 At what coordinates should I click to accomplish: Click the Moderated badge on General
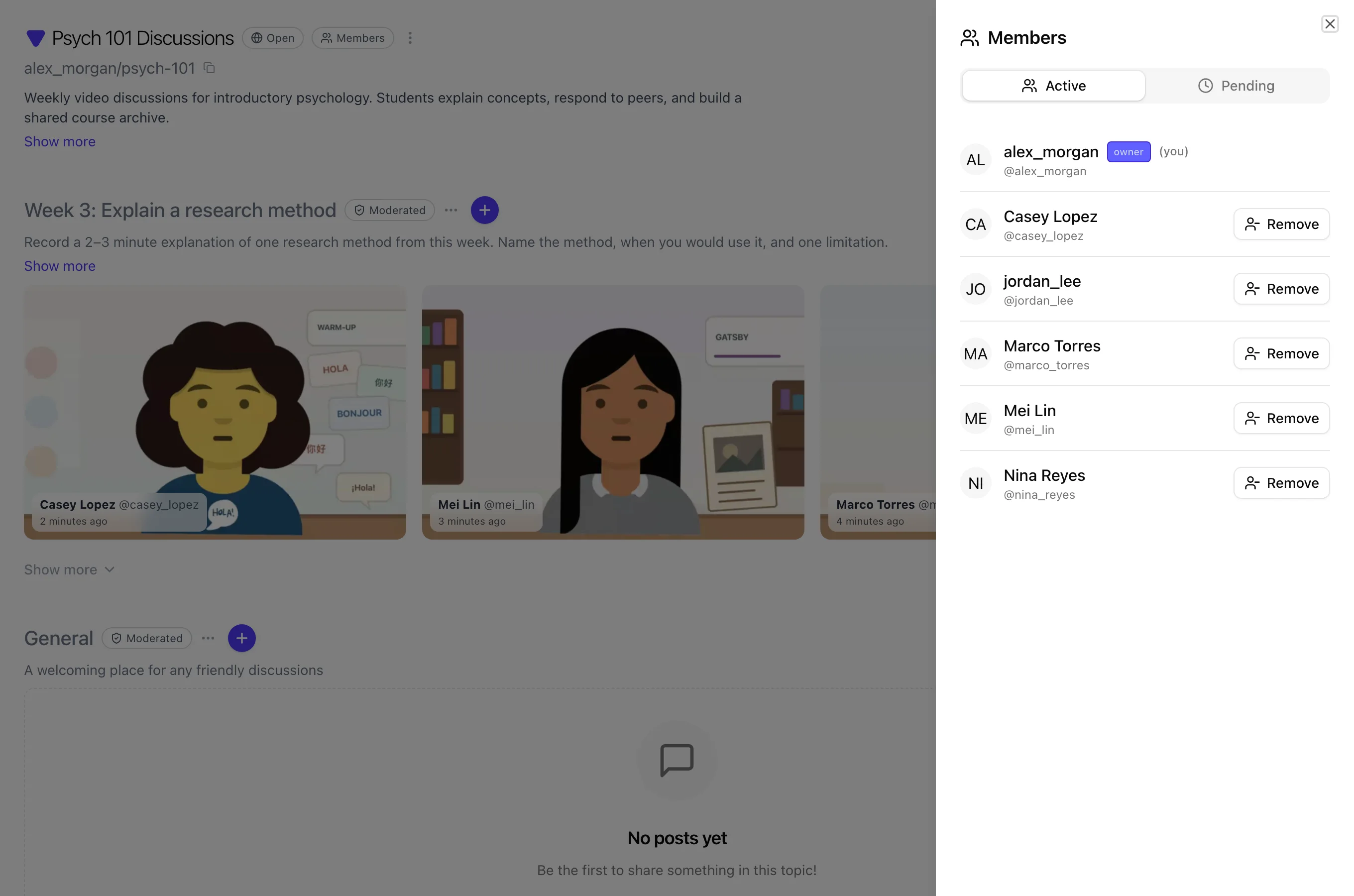click(x=147, y=638)
